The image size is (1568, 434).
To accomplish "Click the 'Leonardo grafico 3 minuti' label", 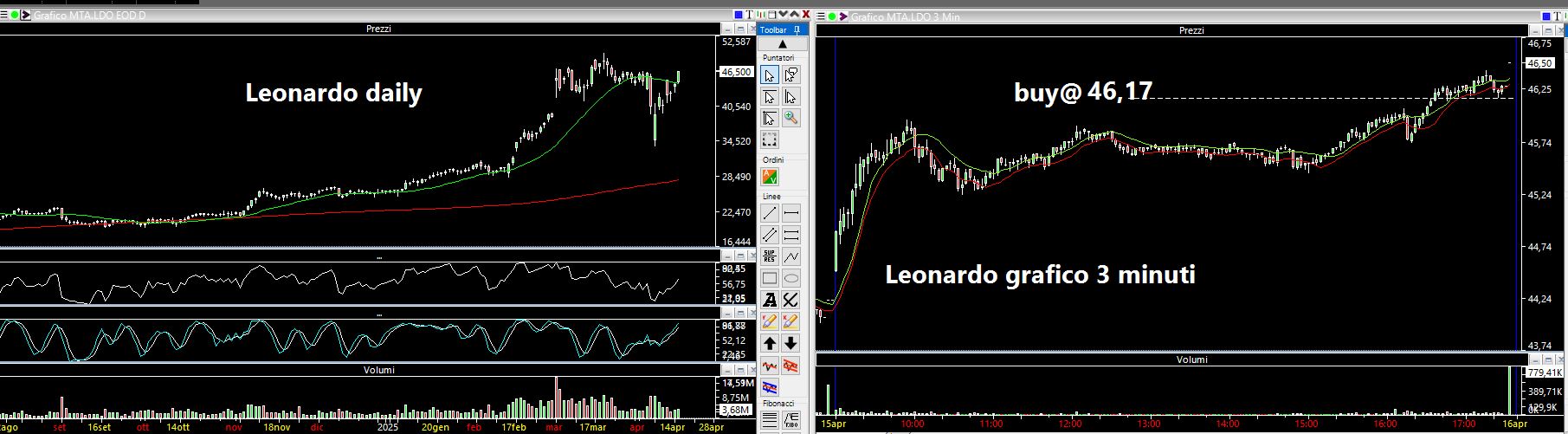I will click(1040, 275).
